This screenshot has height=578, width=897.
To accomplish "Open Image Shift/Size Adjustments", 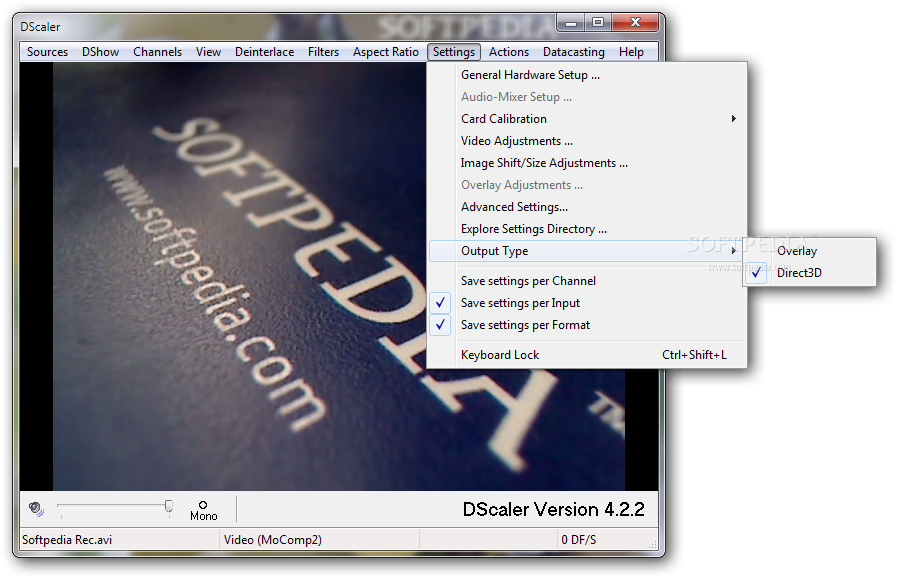I will (x=587, y=163).
